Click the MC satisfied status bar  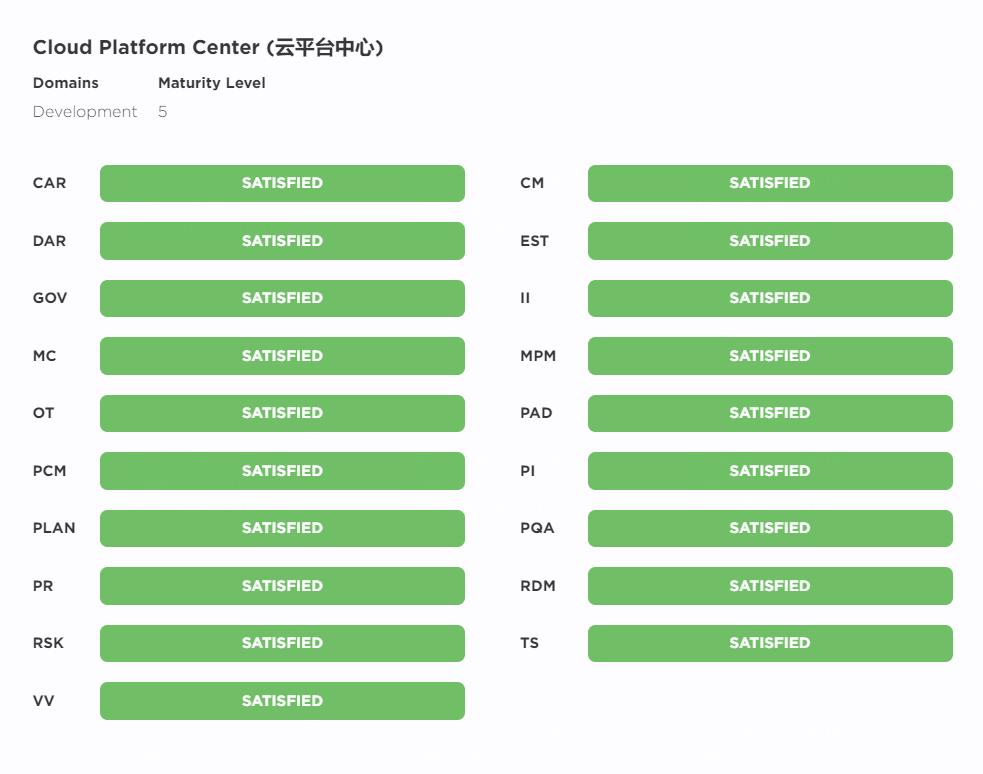tap(282, 356)
